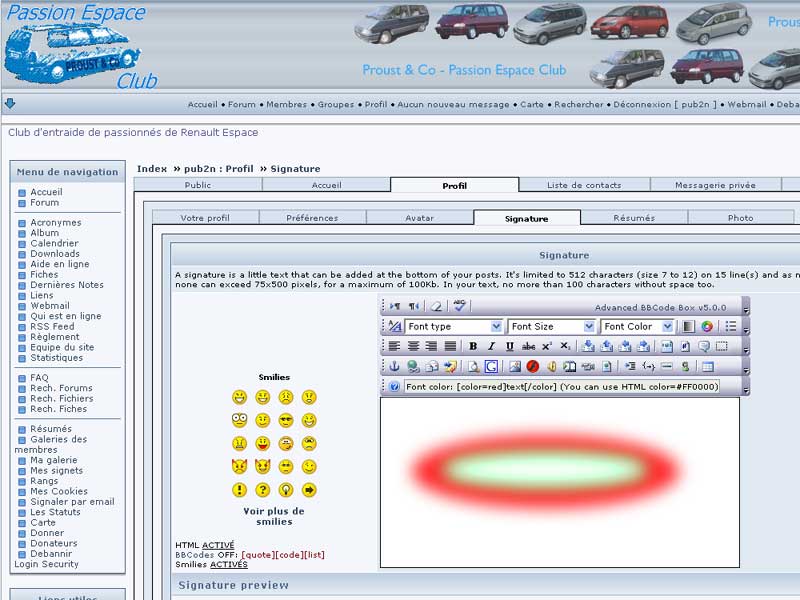Center-align text with toolbar icon
The height and width of the screenshot is (600, 800).
413,346
